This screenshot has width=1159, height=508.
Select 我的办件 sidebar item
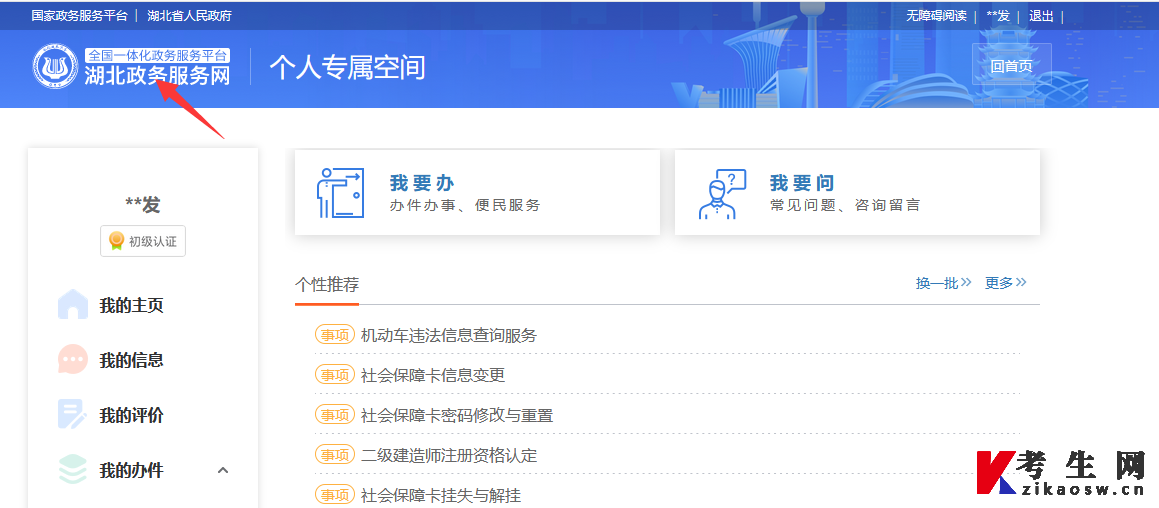point(132,470)
